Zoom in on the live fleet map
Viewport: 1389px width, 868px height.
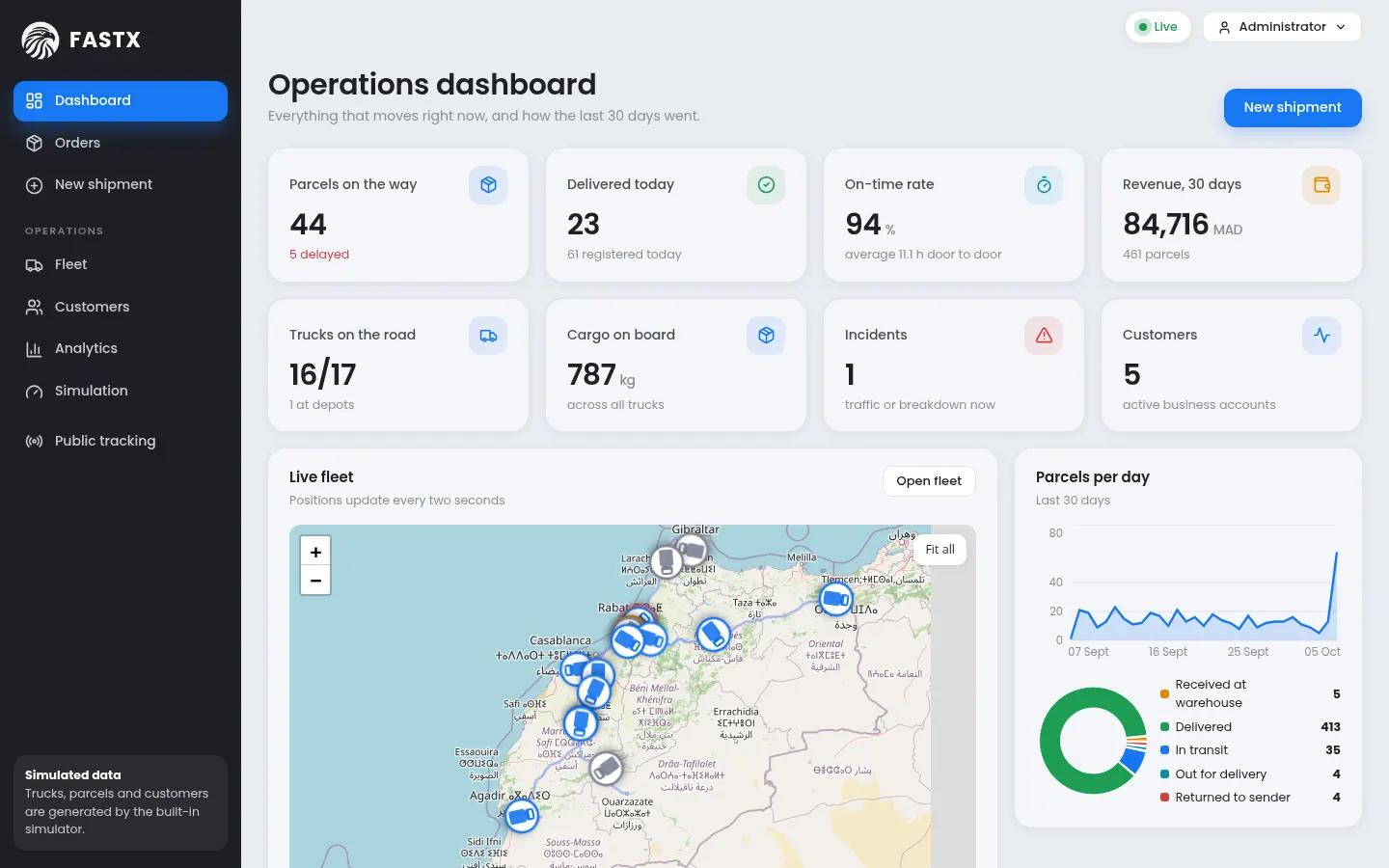pos(315,552)
